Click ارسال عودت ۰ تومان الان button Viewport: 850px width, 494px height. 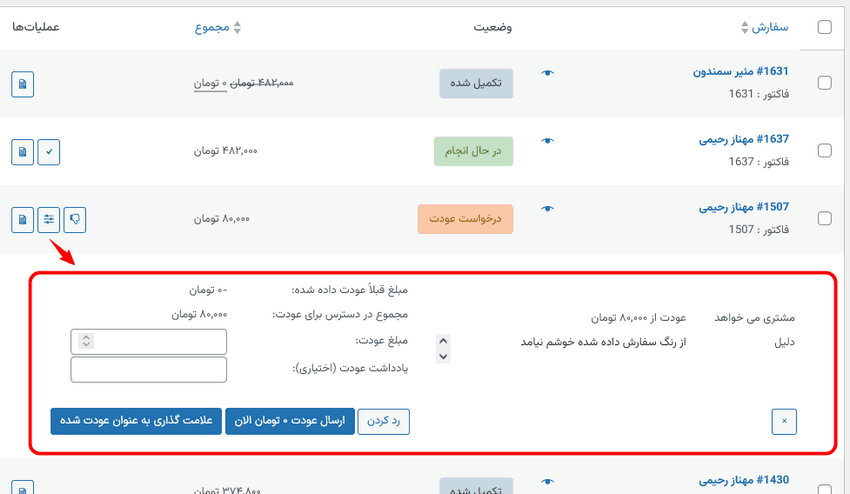(289, 421)
